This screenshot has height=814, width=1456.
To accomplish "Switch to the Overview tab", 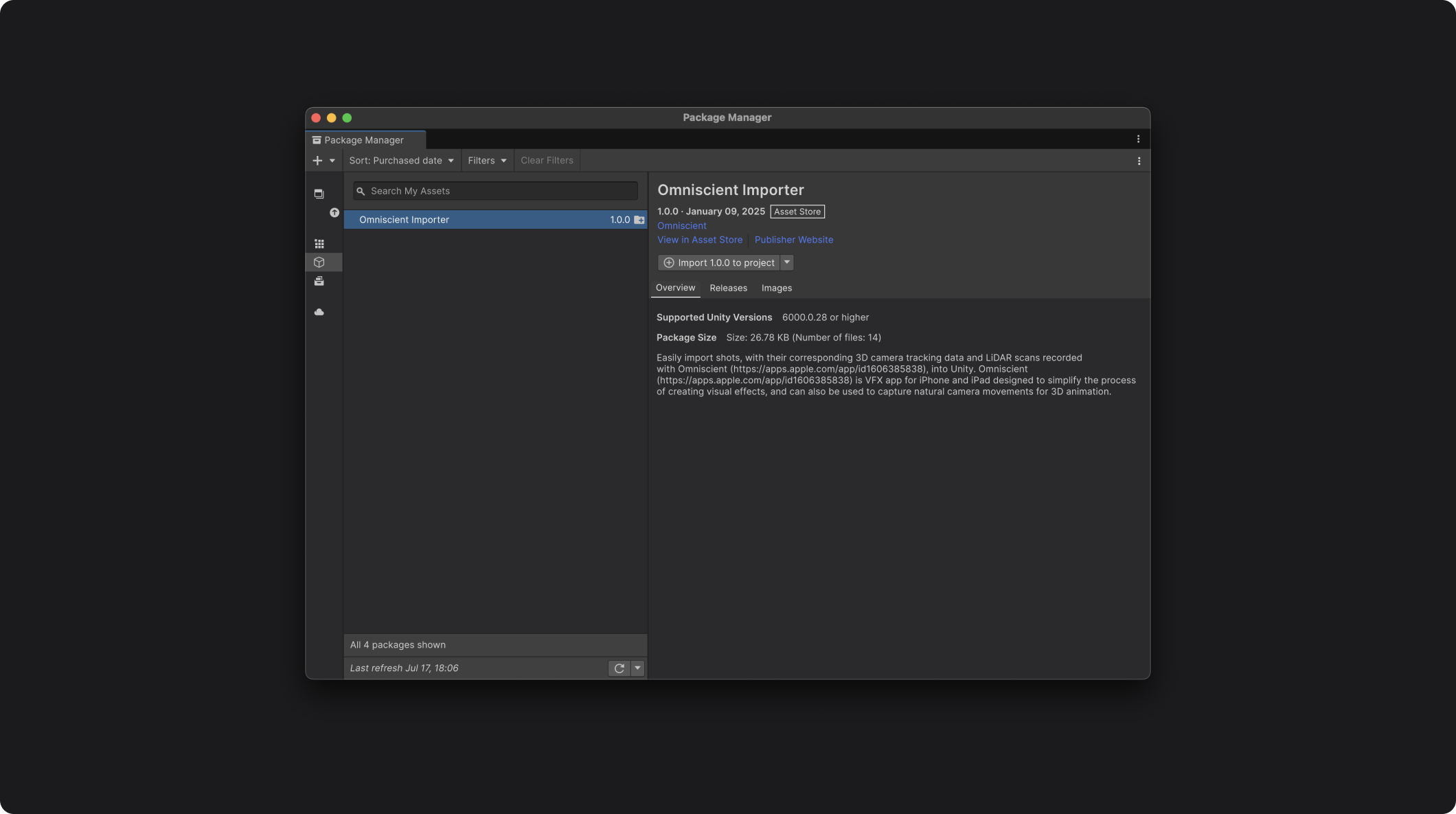I will tap(675, 288).
